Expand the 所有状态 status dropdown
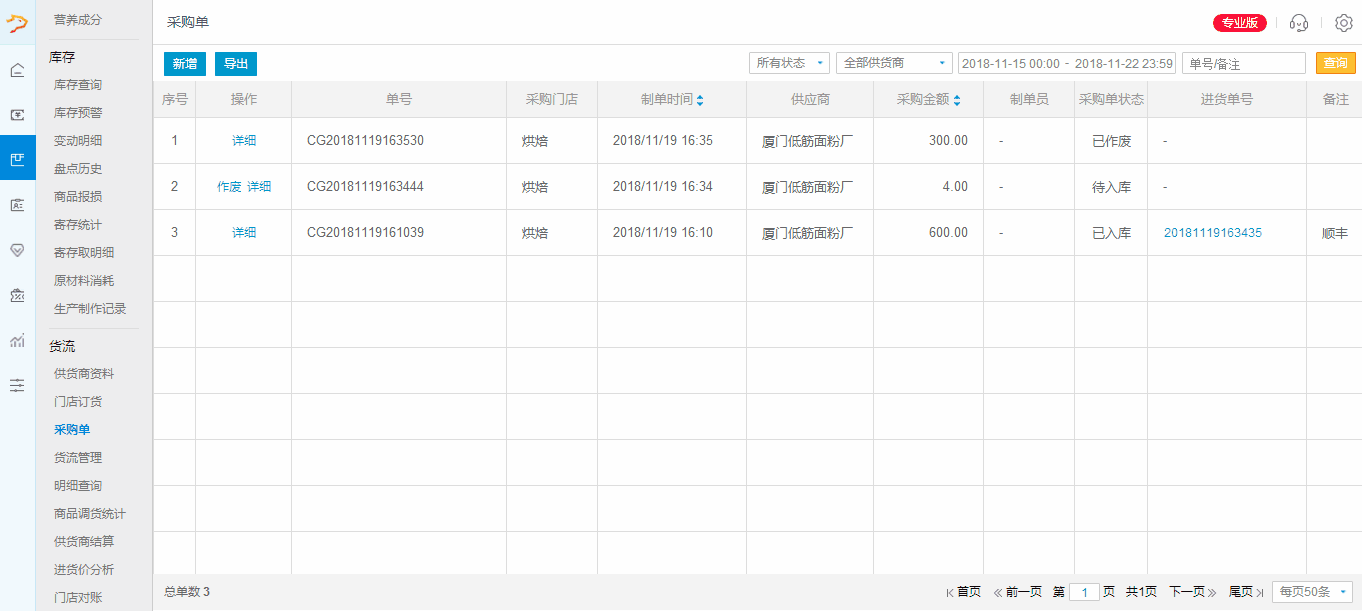Screen dimensions: 1362x611 click(789, 63)
